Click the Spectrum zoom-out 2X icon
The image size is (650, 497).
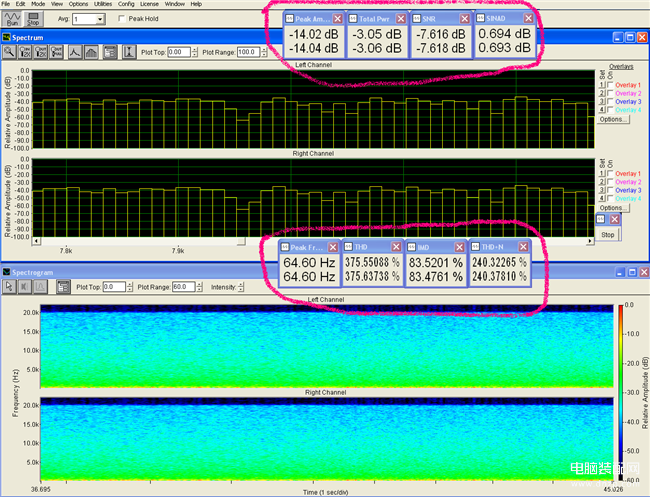41,52
